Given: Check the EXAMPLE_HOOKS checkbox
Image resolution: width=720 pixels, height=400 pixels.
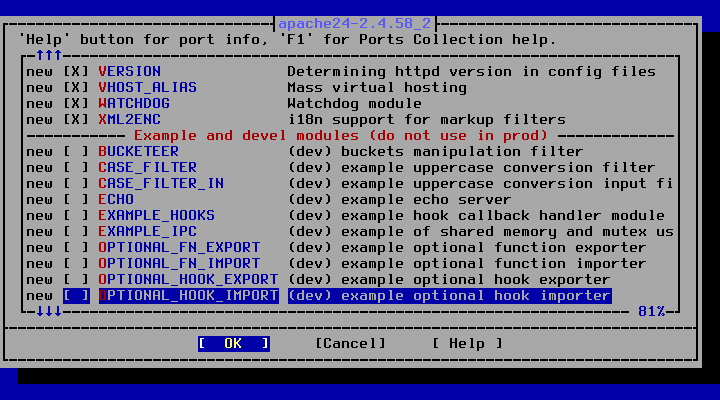Looking at the screenshot, I should point(76,216).
